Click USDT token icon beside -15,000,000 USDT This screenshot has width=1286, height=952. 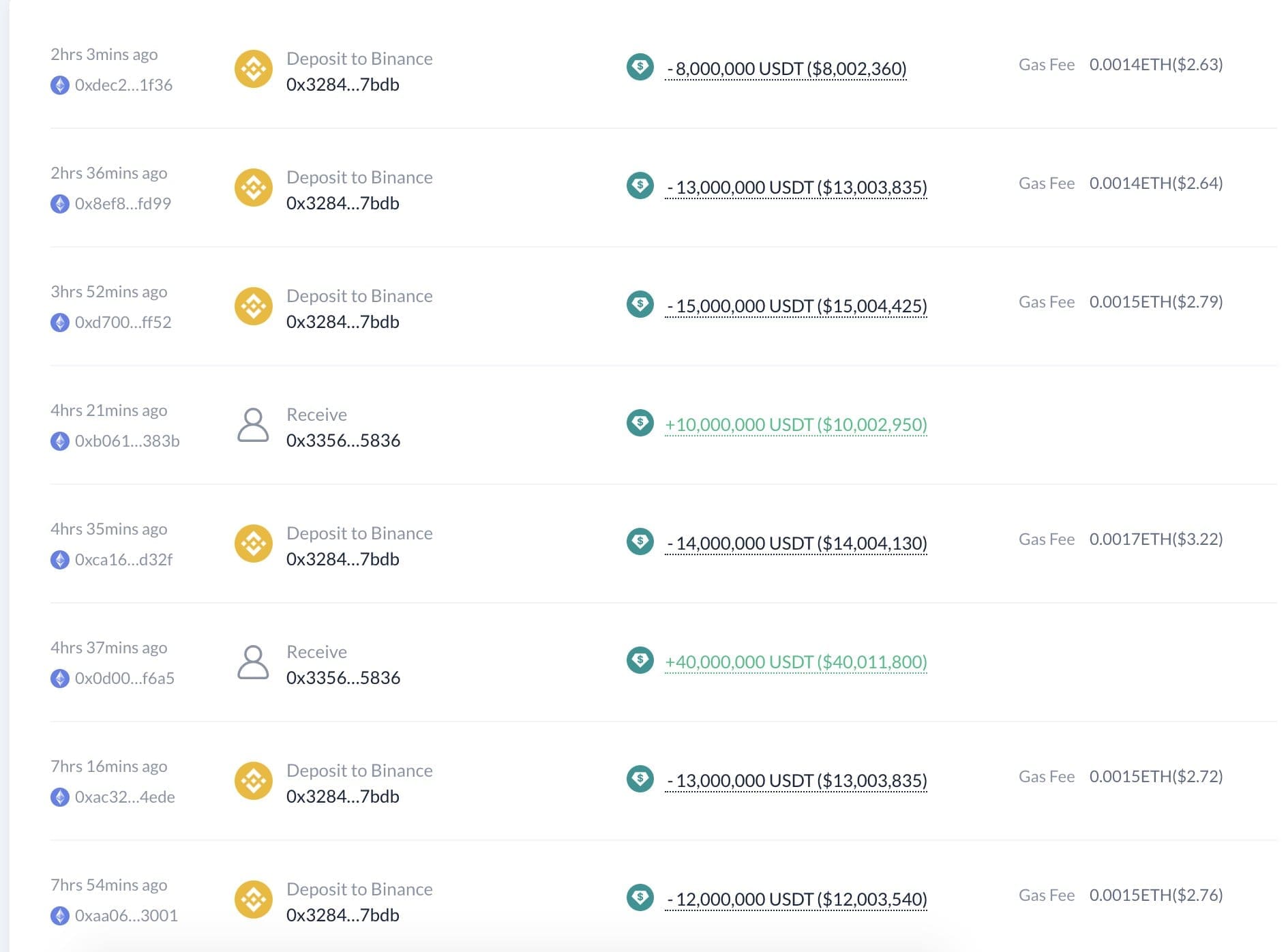(640, 304)
